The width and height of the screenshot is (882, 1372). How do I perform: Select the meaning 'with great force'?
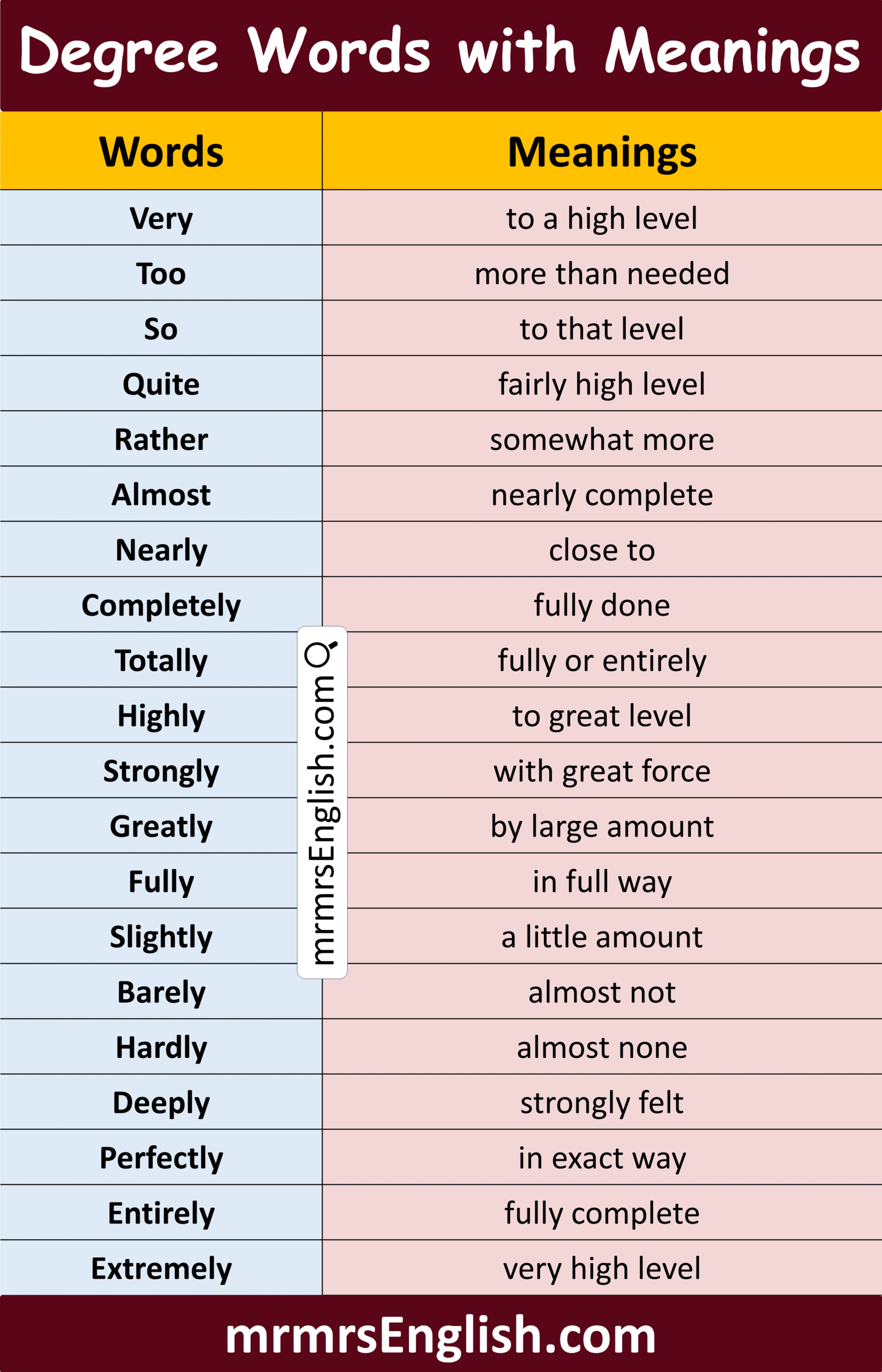[602, 771]
